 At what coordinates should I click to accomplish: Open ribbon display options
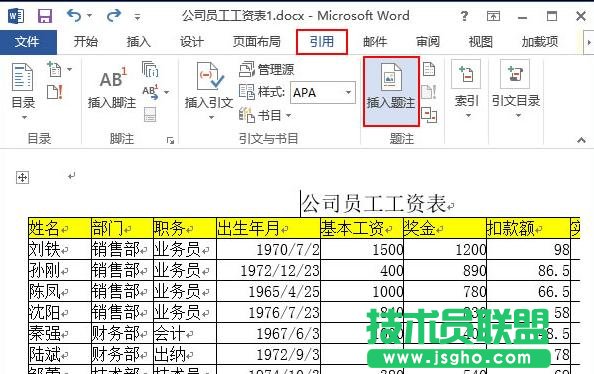[493, 16]
